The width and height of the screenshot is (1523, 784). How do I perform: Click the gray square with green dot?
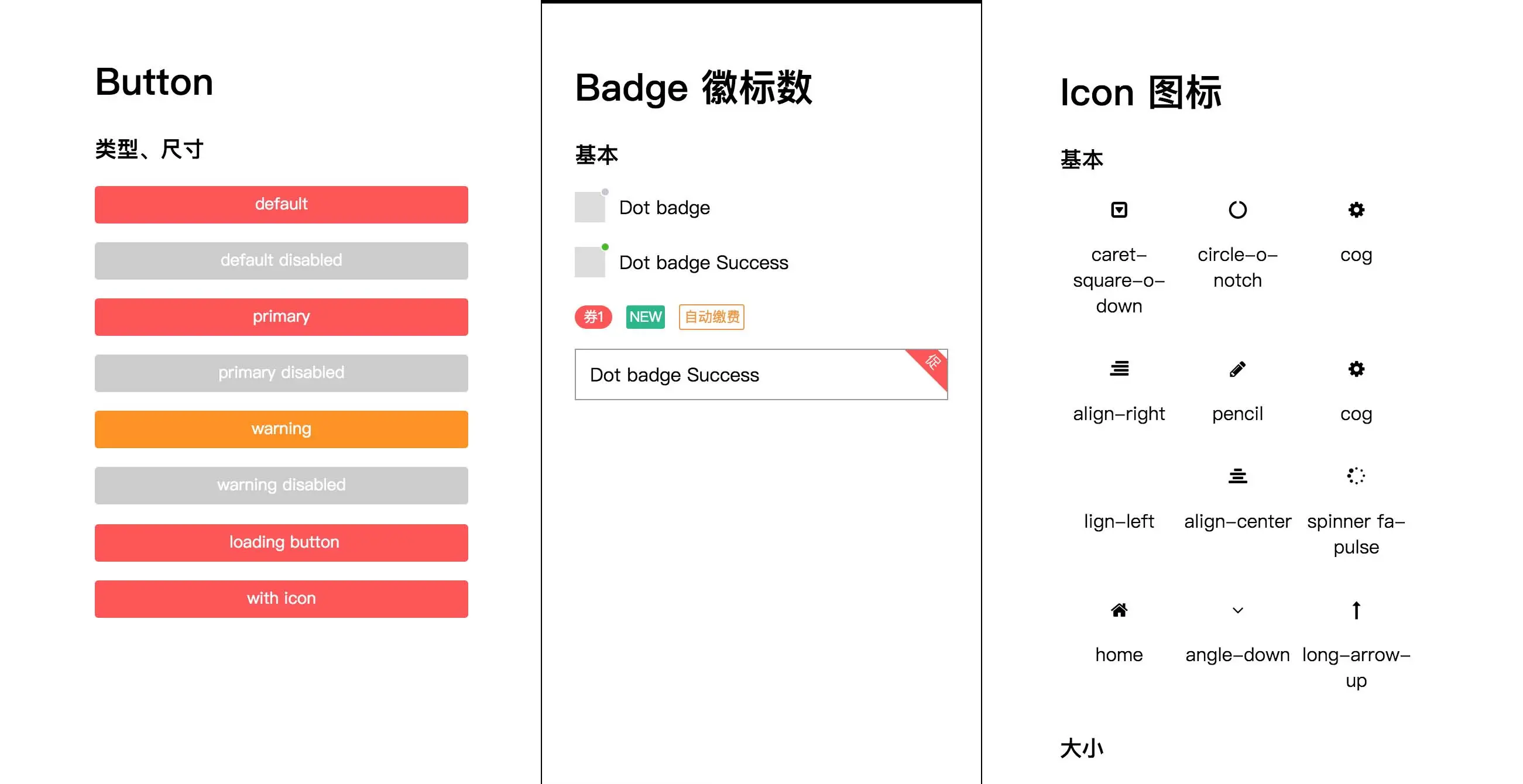[x=590, y=262]
